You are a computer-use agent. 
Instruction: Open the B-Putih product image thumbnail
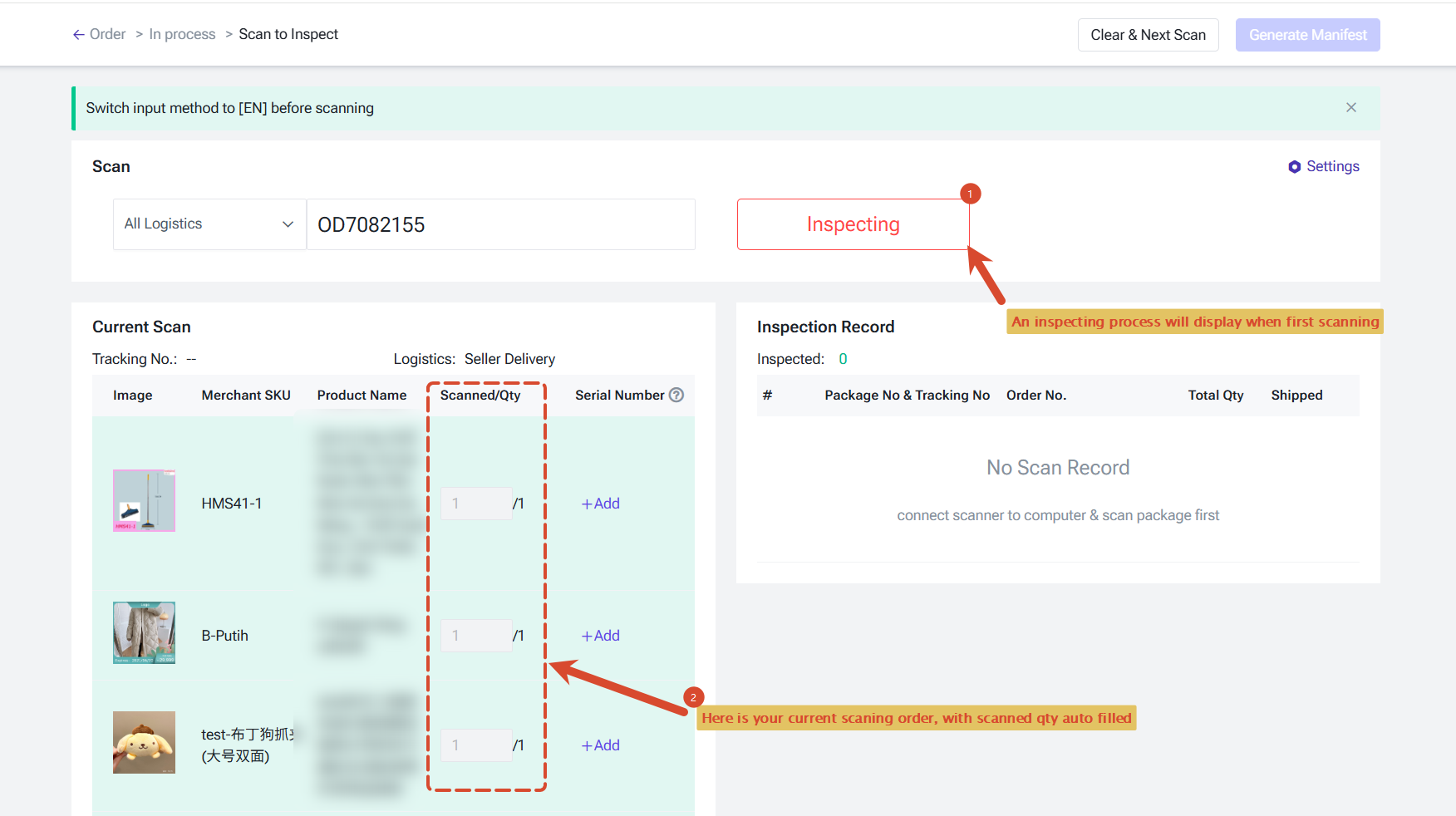144,633
